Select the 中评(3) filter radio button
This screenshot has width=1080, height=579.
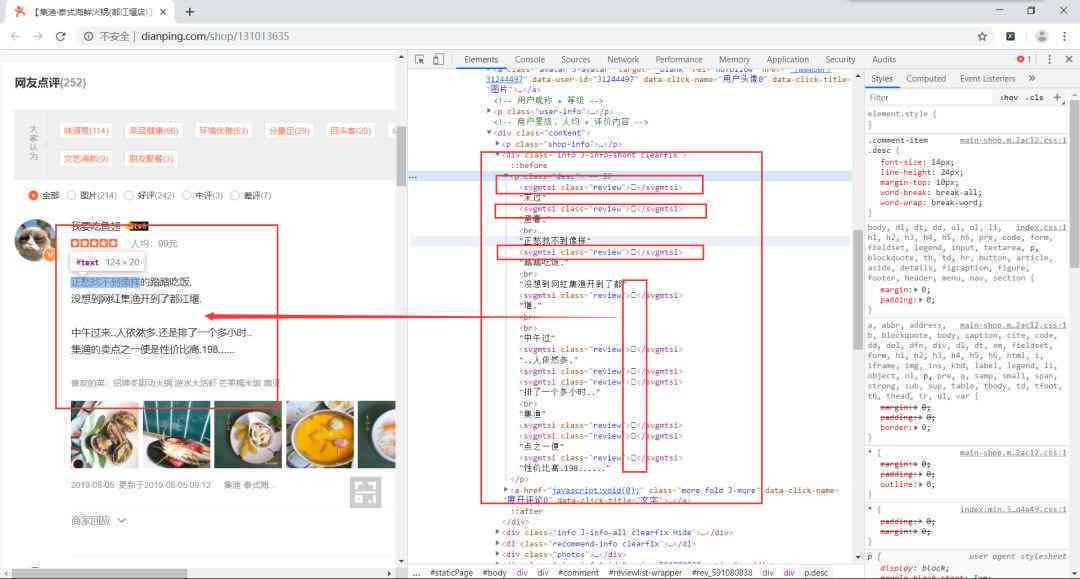187,196
